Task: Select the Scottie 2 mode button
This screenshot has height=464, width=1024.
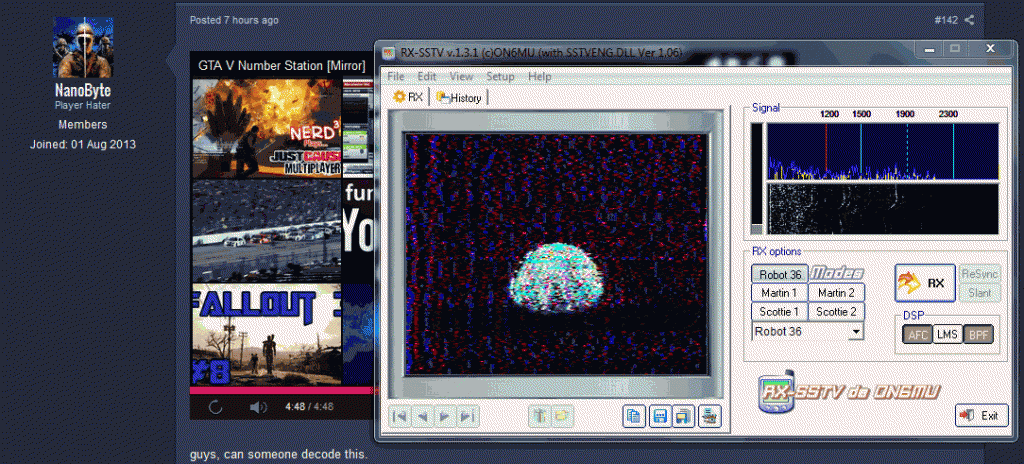Action: coord(837,312)
